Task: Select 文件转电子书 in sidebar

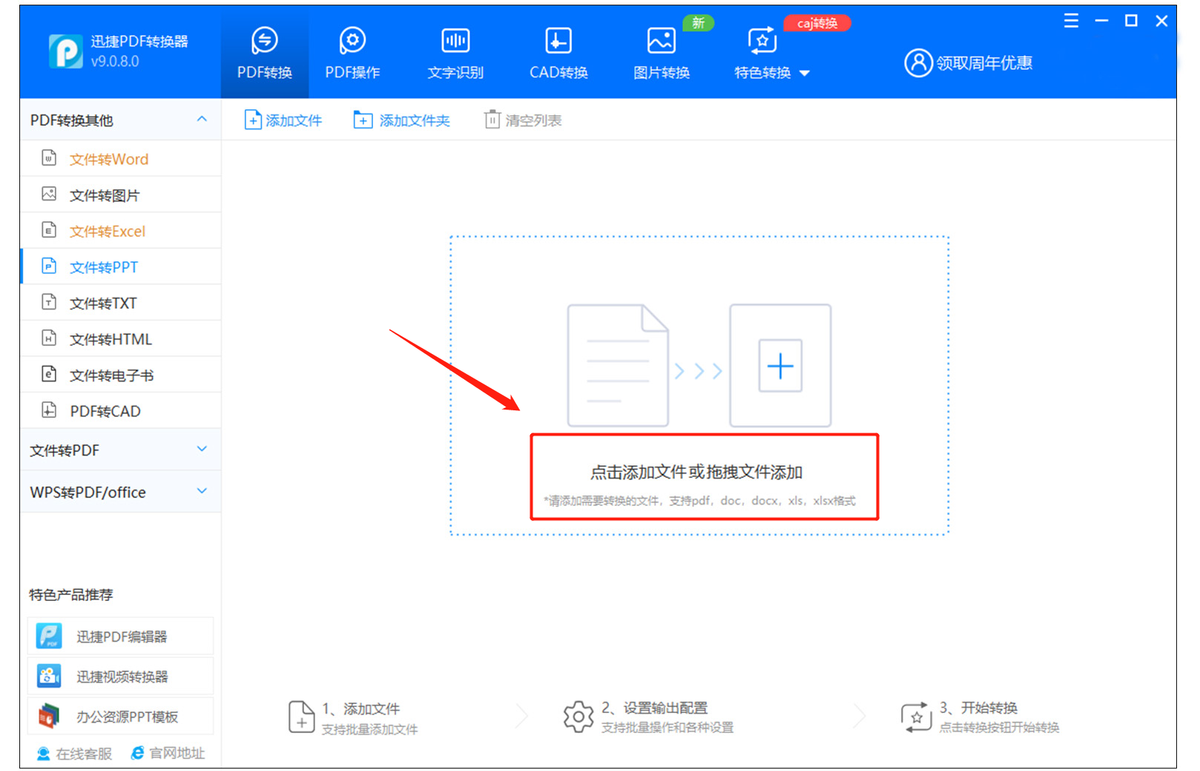Action: click(120, 375)
